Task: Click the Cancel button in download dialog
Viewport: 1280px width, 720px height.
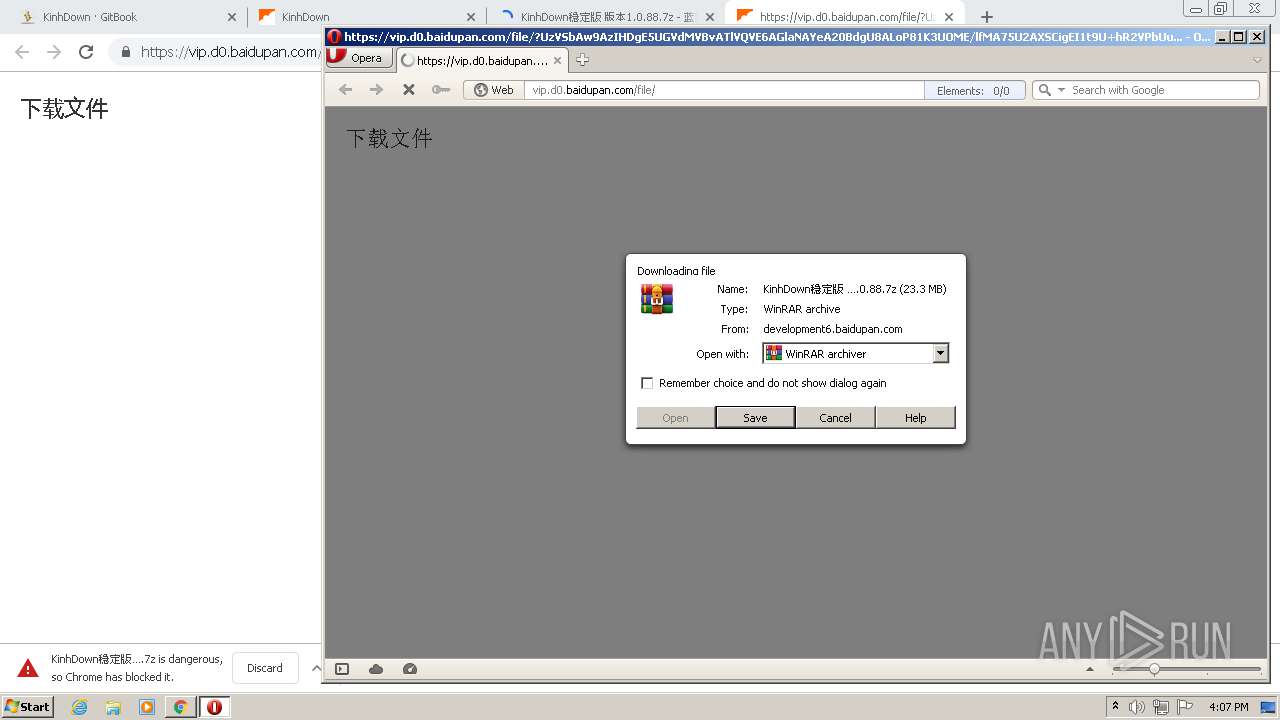Action: 835,418
